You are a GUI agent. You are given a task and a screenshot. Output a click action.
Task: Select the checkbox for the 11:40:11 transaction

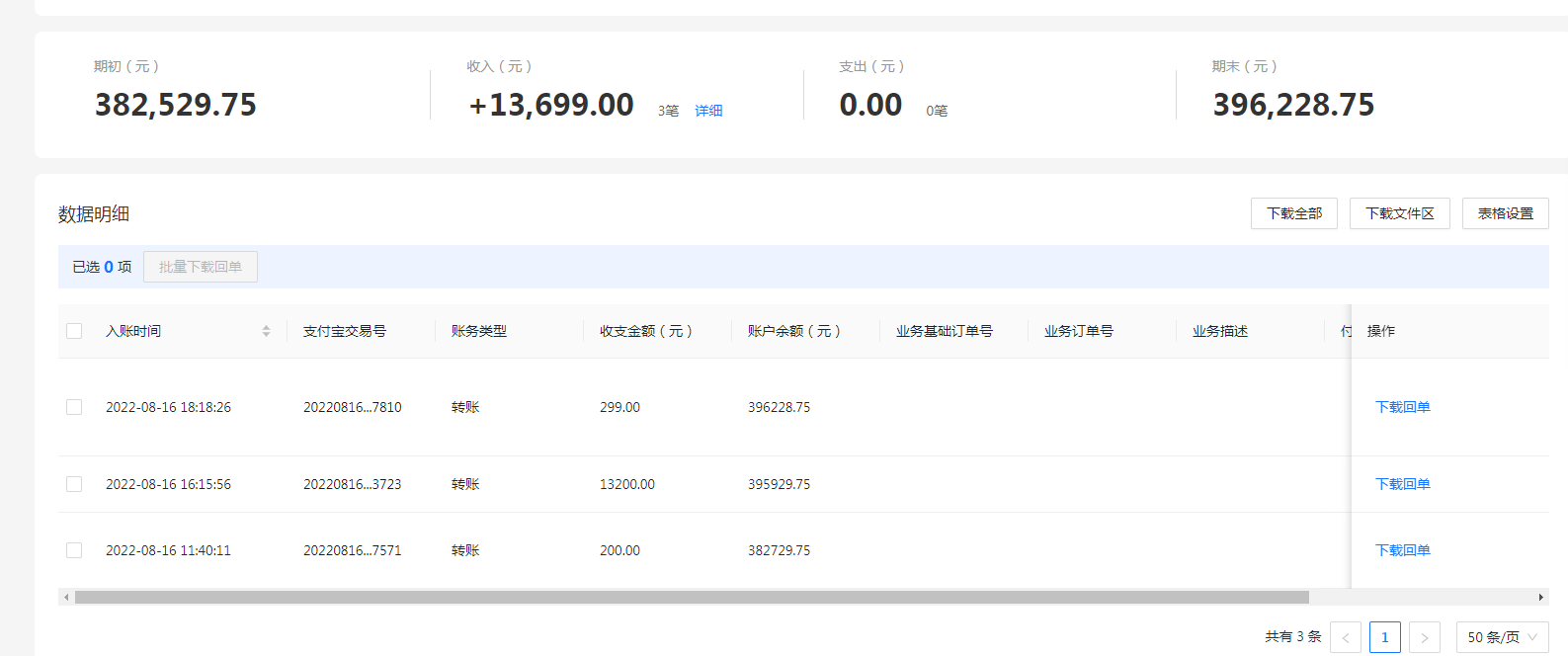[74, 550]
